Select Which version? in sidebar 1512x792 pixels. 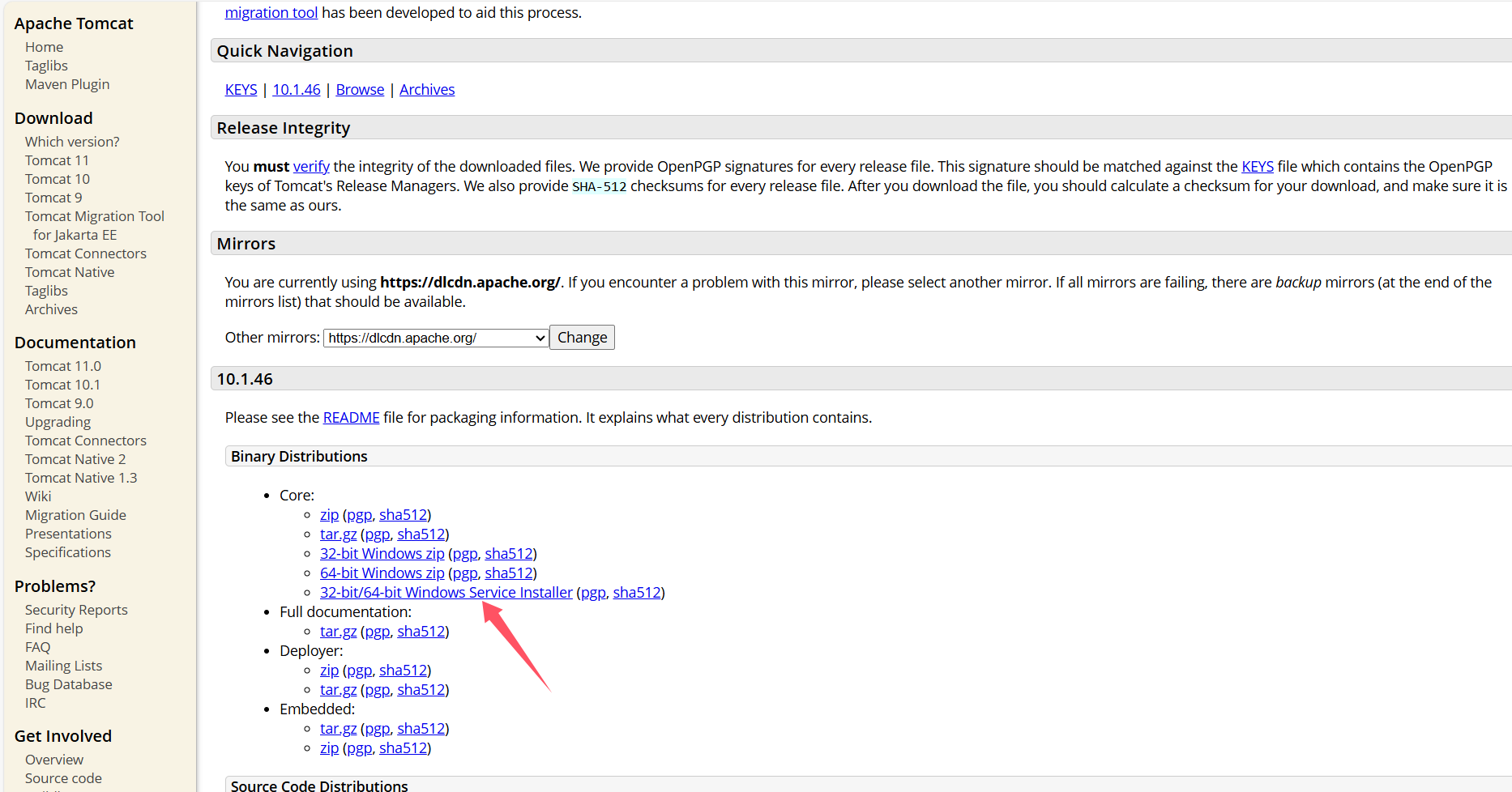click(x=72, y=142)
